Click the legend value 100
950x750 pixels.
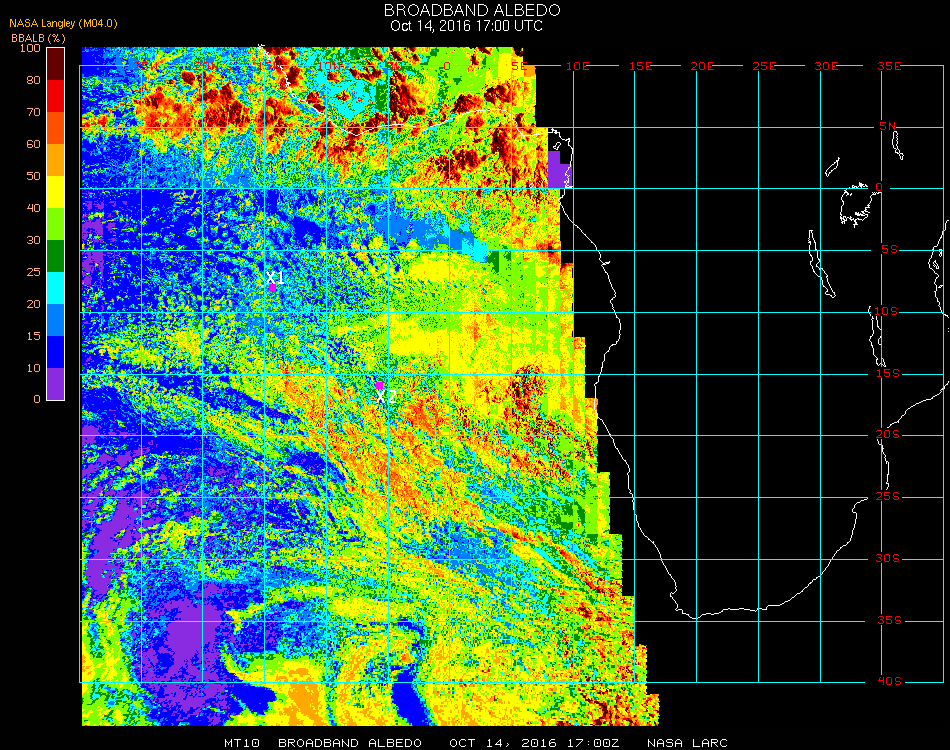[x=30, y=48]
